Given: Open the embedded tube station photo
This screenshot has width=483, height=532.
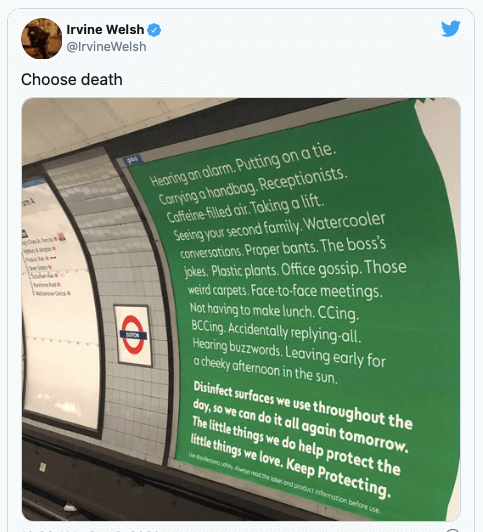Looking at the screenshot, I should point(241,309).
